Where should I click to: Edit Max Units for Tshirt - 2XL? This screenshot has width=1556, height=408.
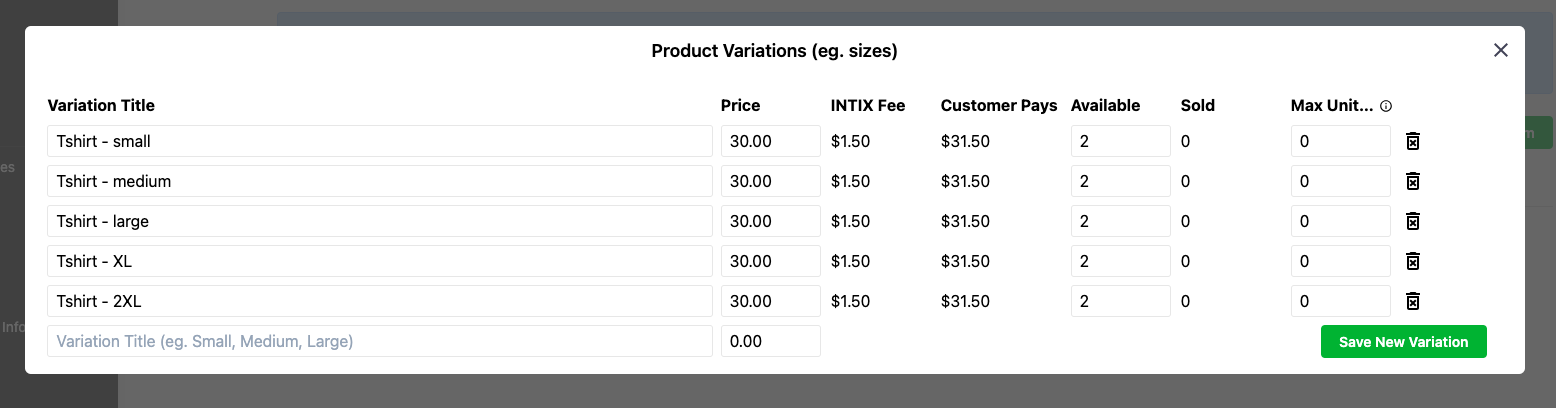1341,301
